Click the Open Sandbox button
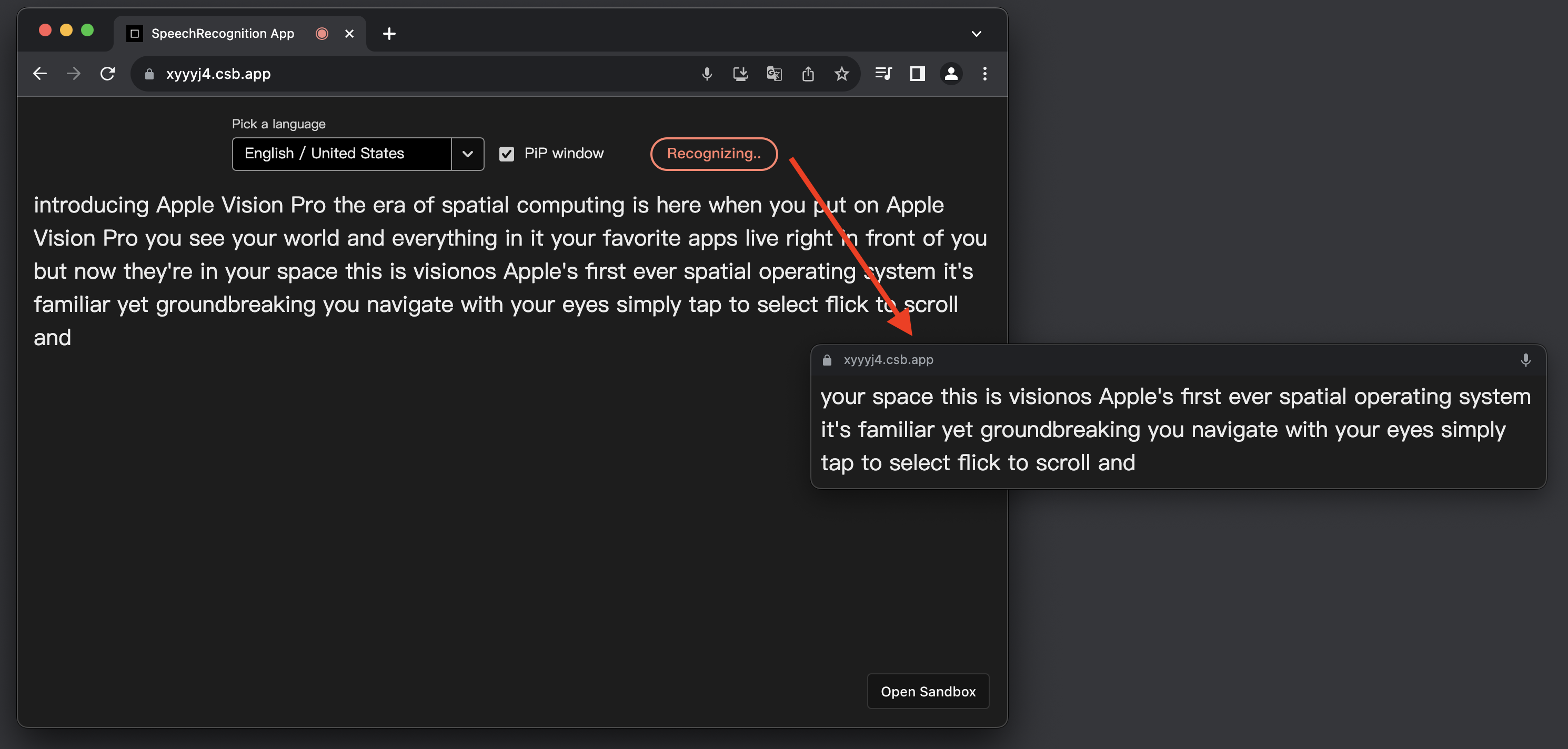The width and height of the screenshot is (1568, 749). click(x=928, y=691)
